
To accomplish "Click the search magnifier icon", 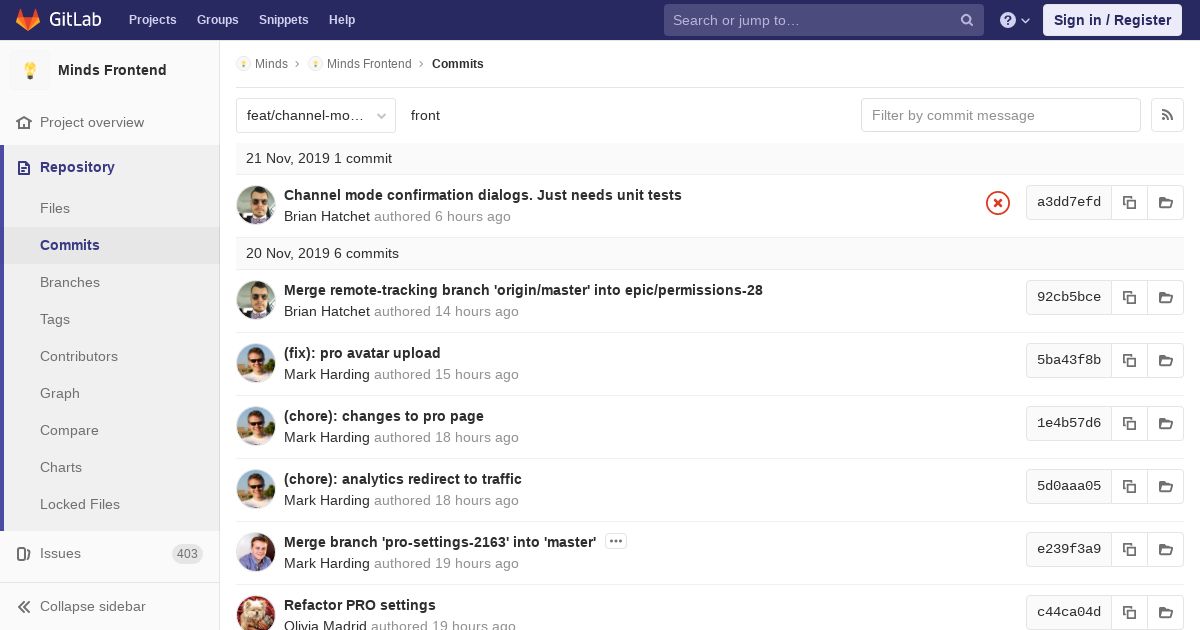I will point(966,20).
